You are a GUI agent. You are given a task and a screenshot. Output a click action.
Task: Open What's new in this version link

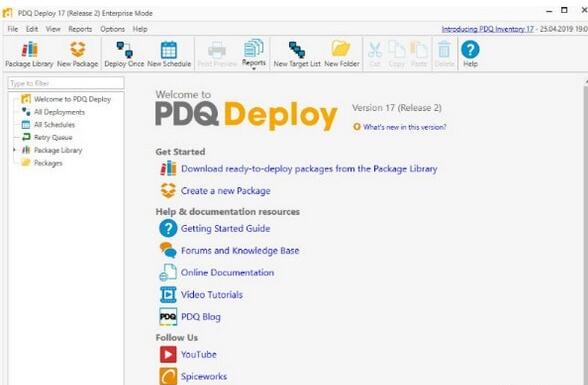coord(405,127)
